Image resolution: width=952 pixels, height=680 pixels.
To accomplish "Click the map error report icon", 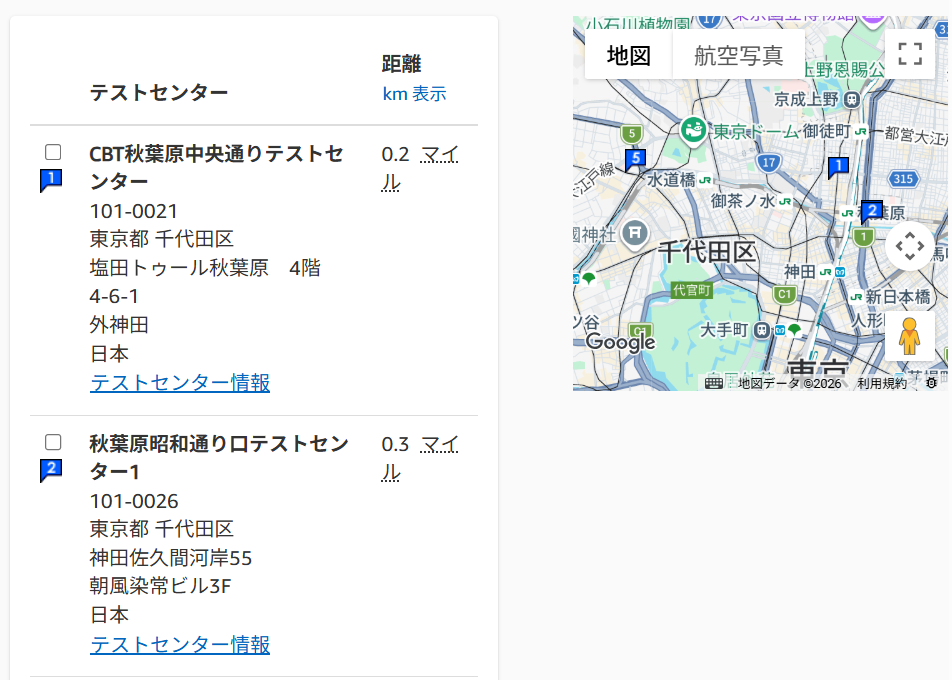I will click(x=931, y=383).
